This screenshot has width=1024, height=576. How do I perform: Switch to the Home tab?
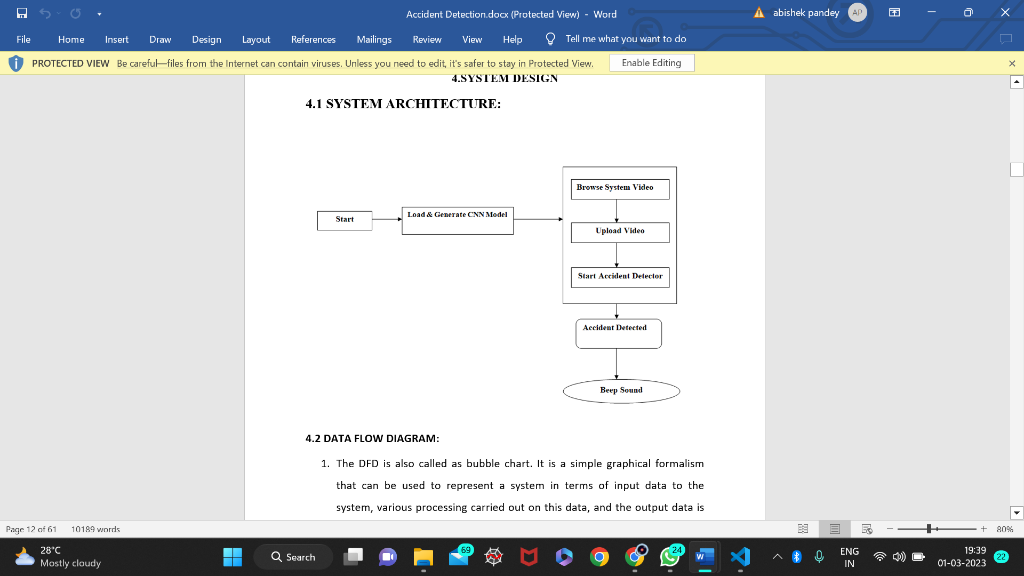71,39
